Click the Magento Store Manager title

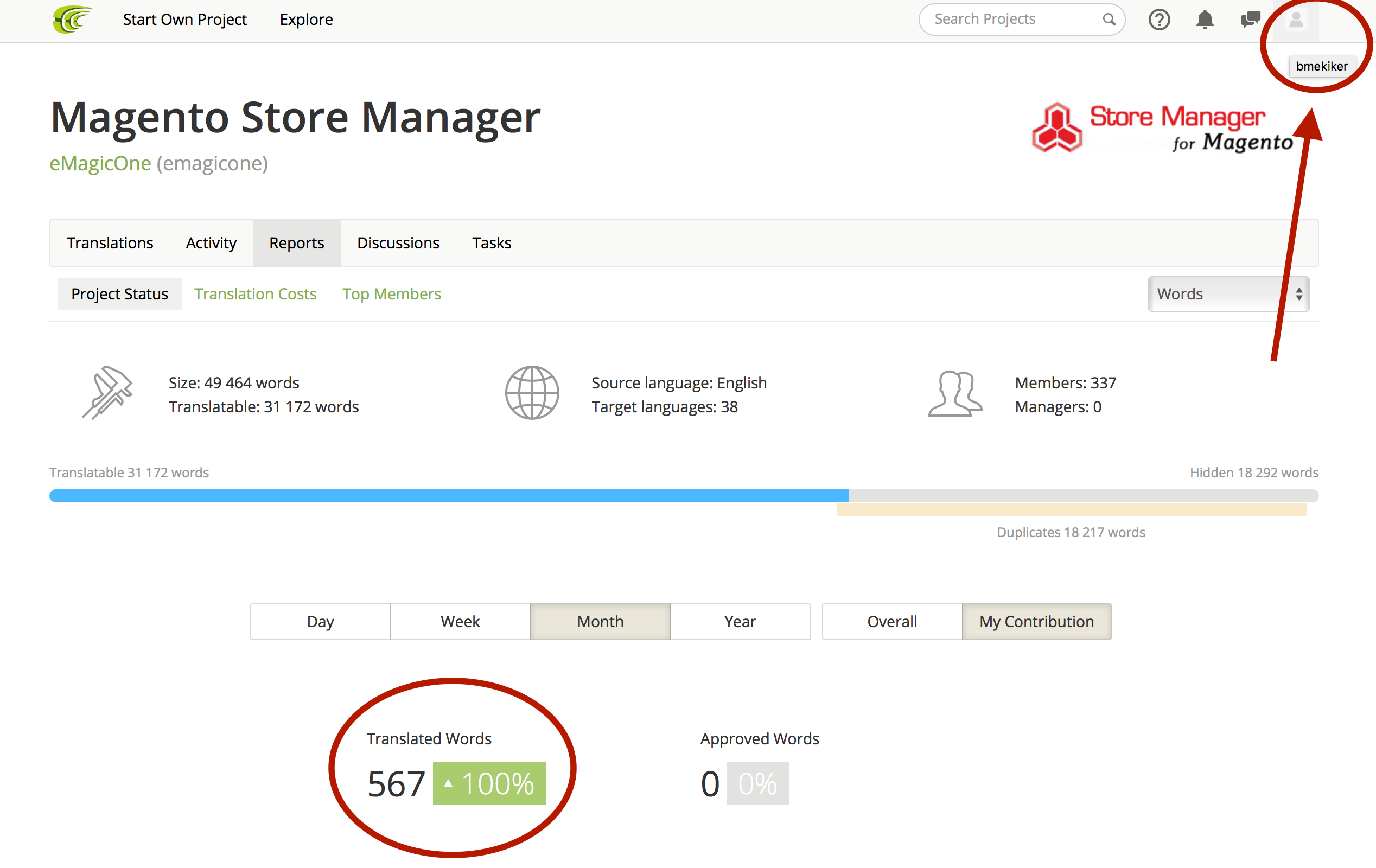pos(295,118)
